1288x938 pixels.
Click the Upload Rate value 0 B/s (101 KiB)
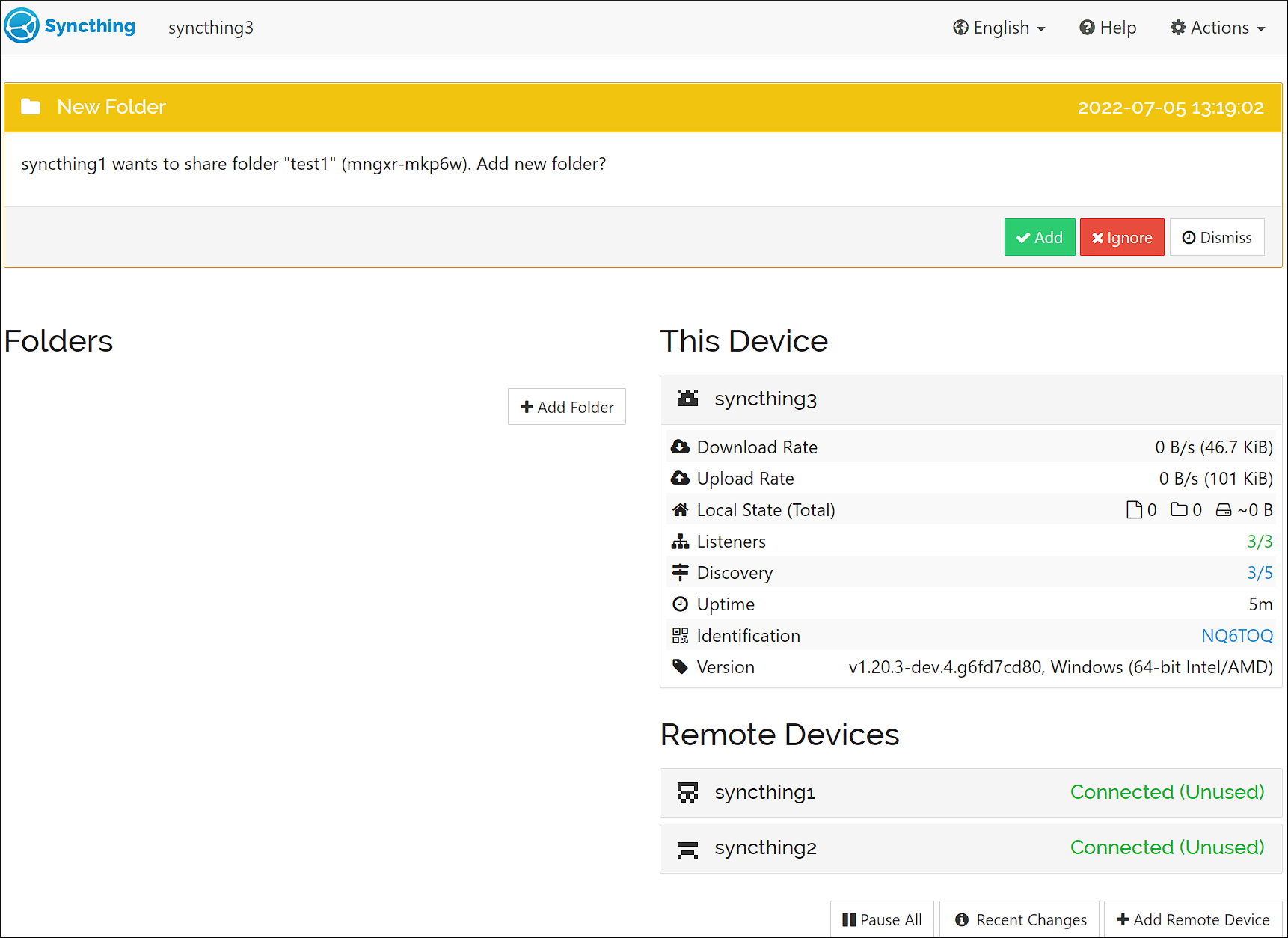[x=1216, y=479]
